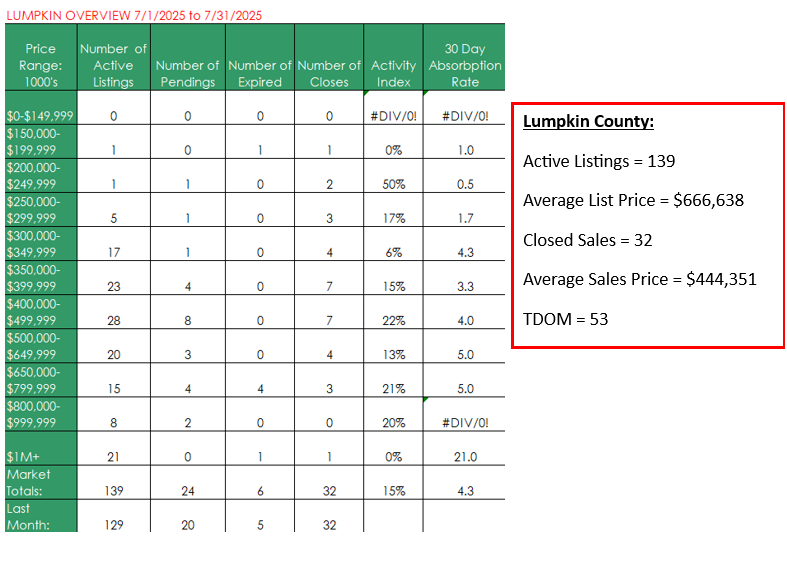Select the Activity Index header cell

(394, 57)
